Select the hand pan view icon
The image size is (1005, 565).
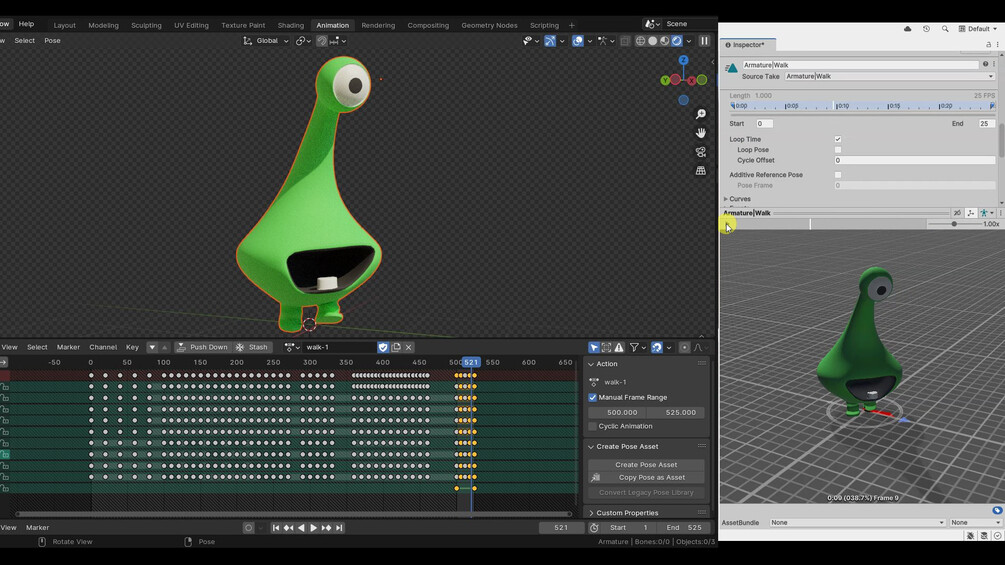[701, 133]
